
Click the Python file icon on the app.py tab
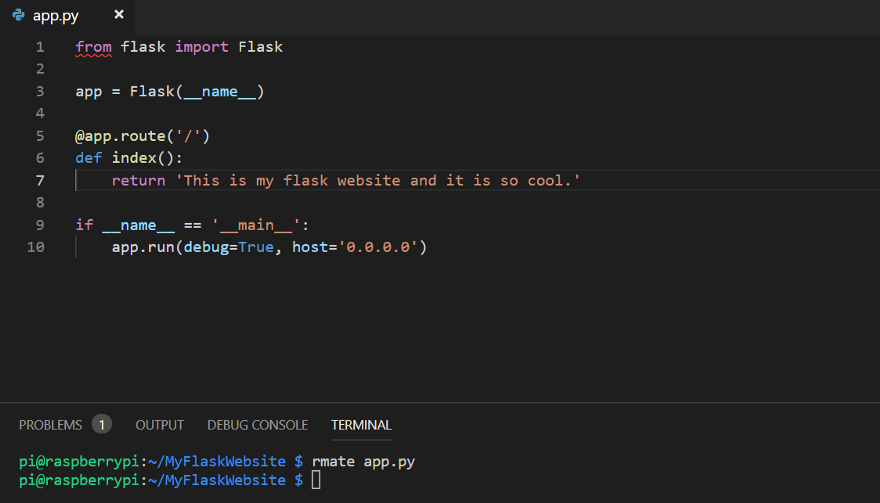coord(18,15)
